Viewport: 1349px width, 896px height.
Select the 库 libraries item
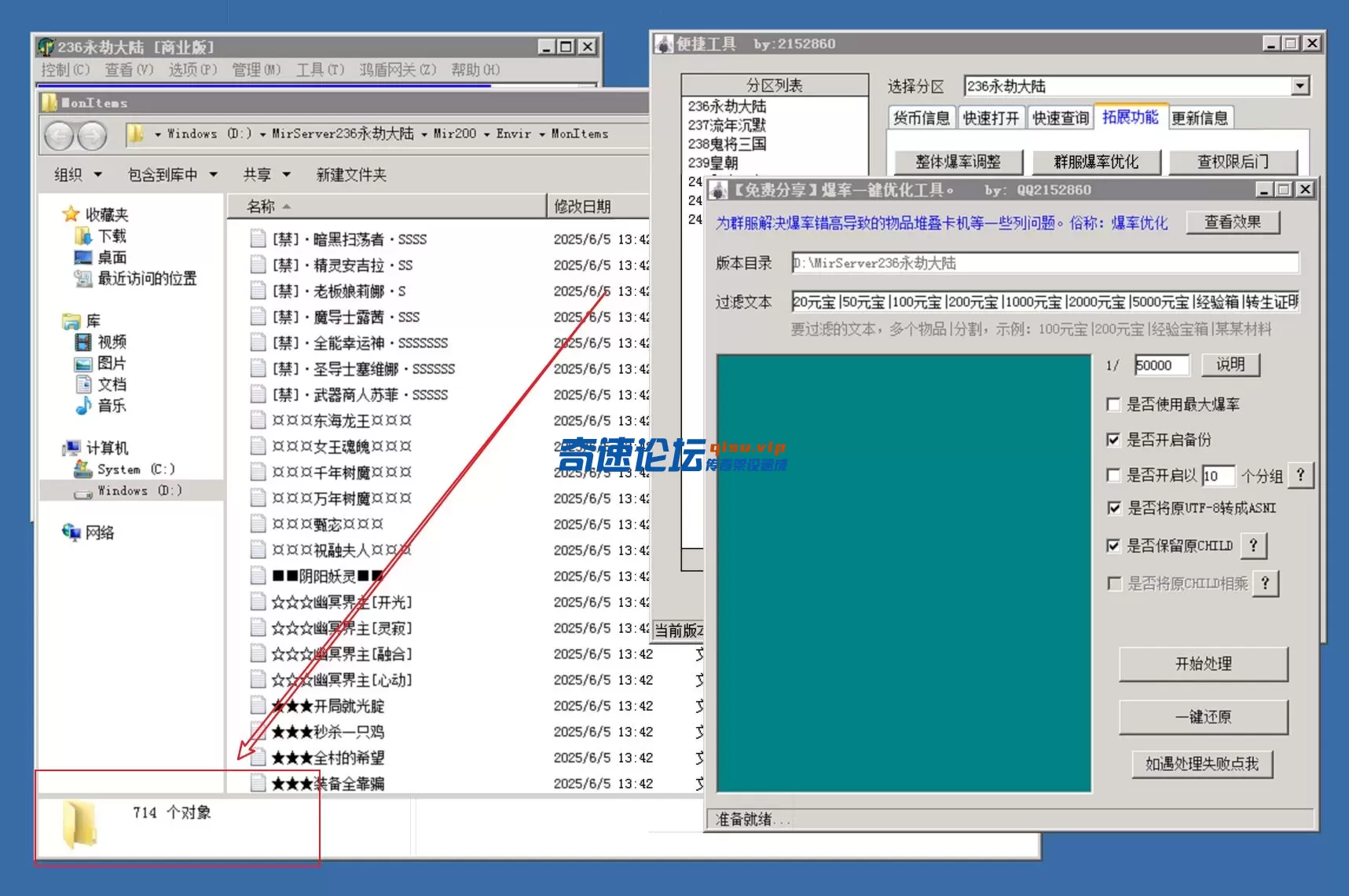point(82,320)
